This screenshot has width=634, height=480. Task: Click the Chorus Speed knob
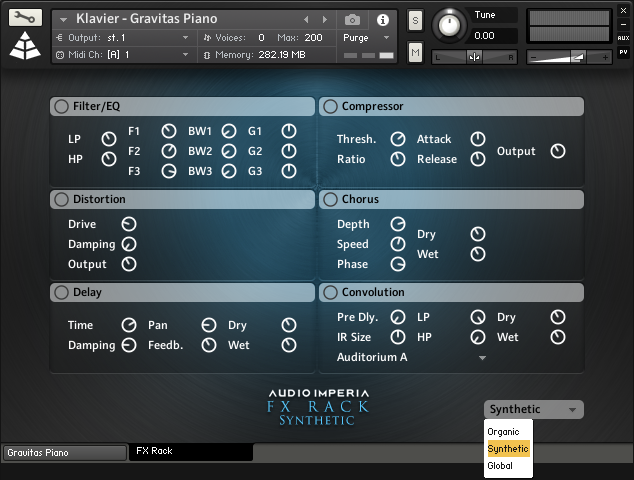(x=398, y=244)
